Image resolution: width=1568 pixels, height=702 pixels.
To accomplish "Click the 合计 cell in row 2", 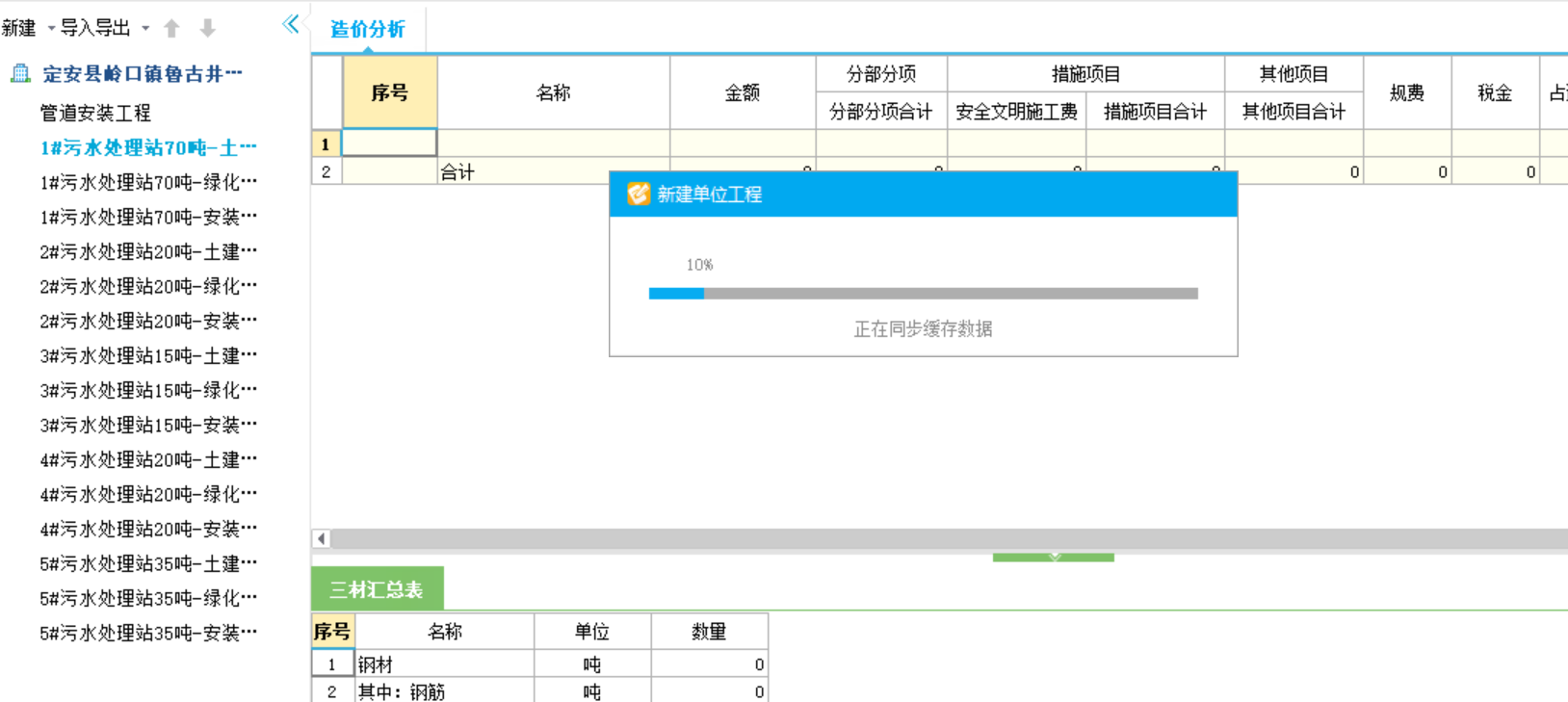I will point(554,171).
